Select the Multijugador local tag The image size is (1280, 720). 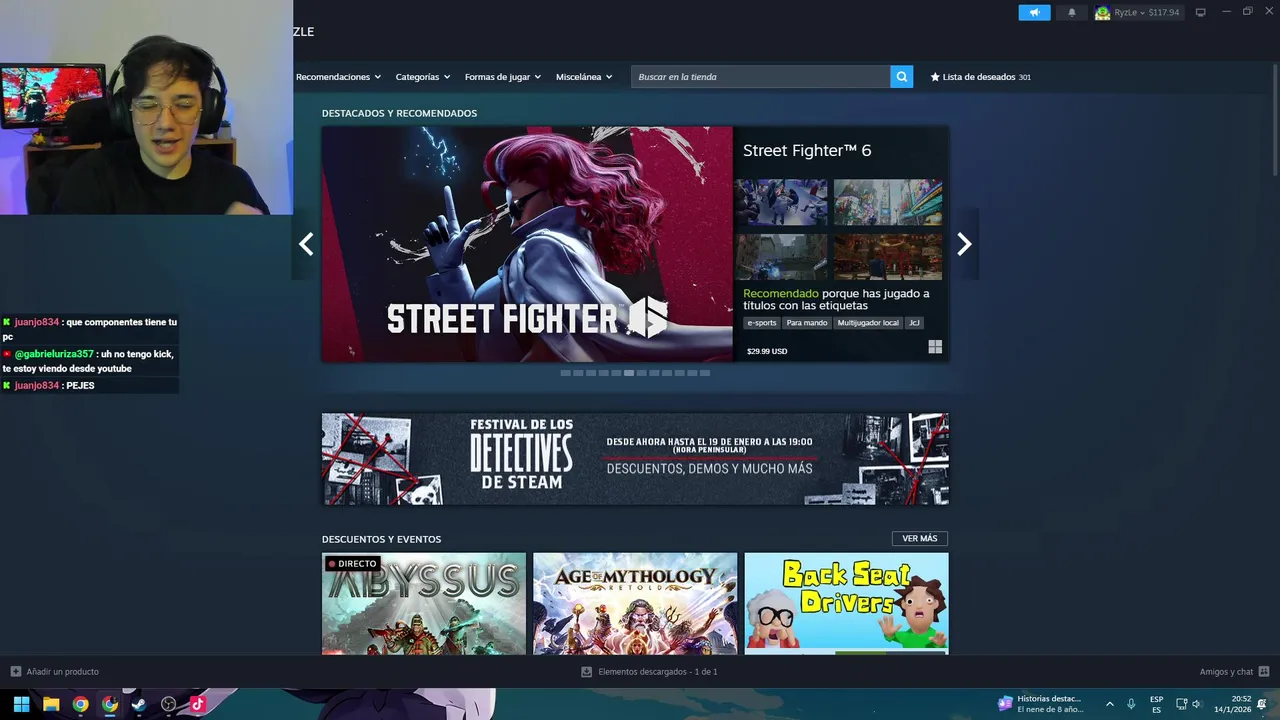click(868, 323)
